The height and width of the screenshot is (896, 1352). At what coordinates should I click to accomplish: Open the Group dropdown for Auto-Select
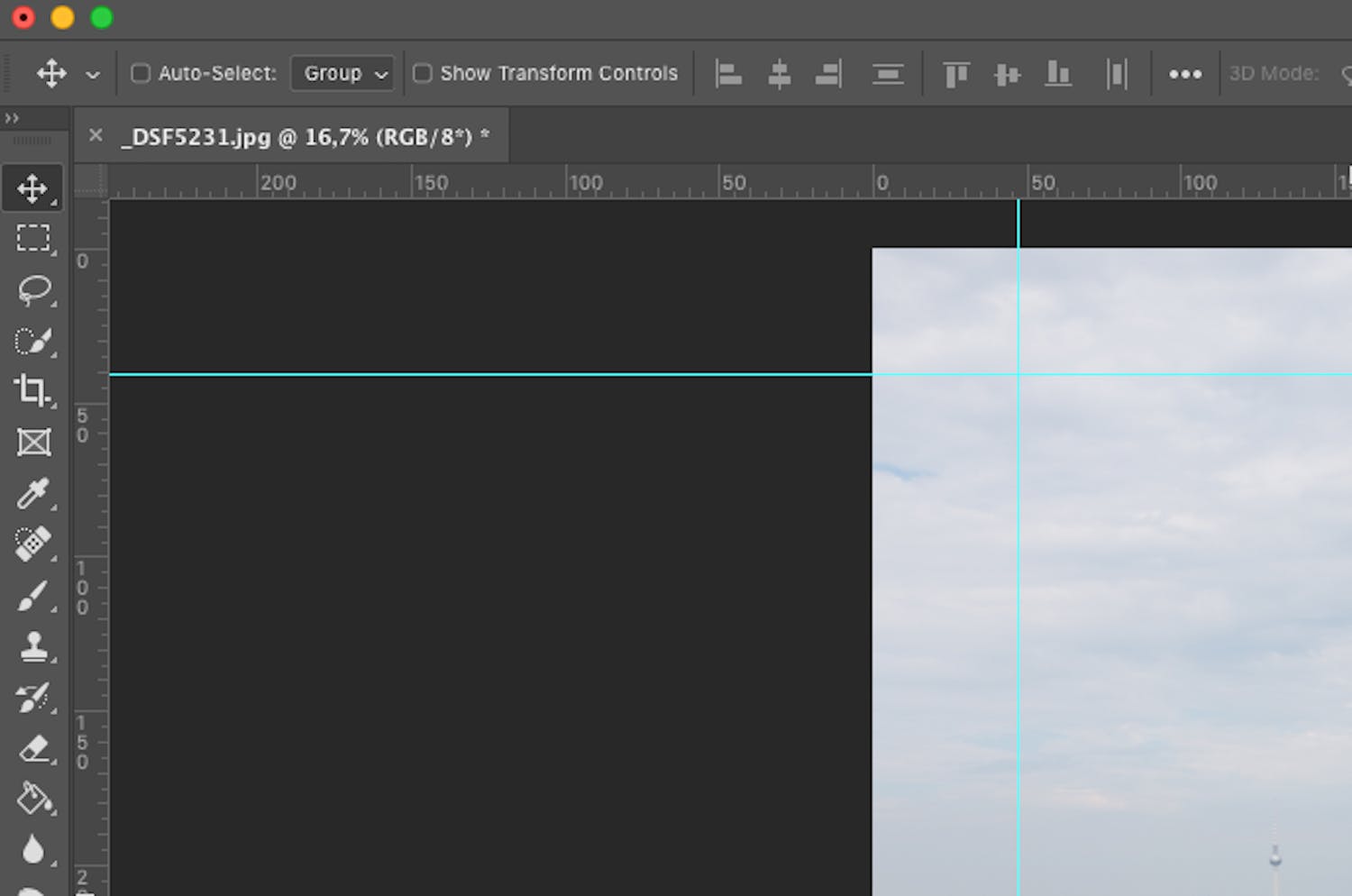343,73
